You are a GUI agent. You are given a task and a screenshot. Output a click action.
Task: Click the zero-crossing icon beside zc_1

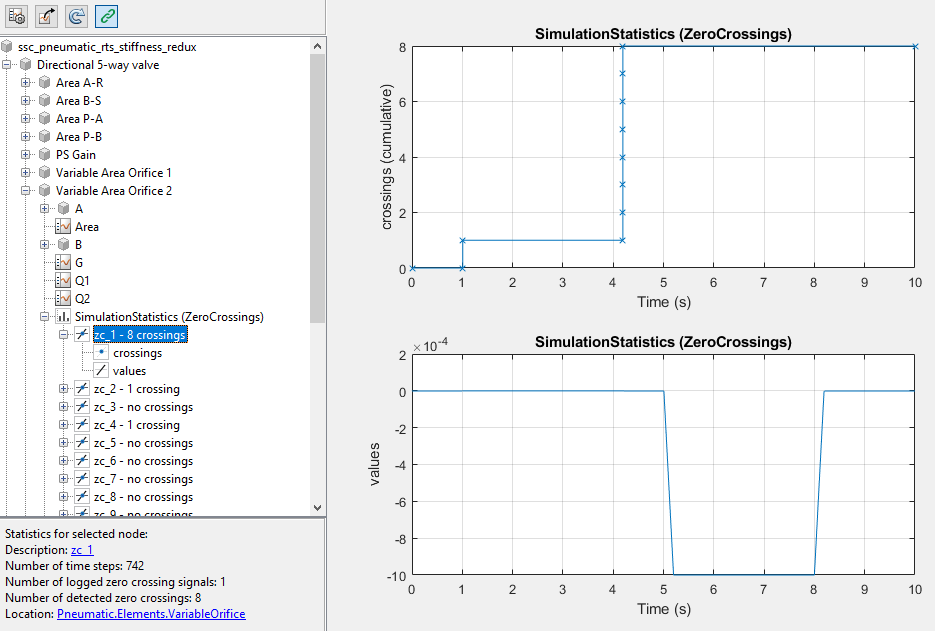(82, 335)
